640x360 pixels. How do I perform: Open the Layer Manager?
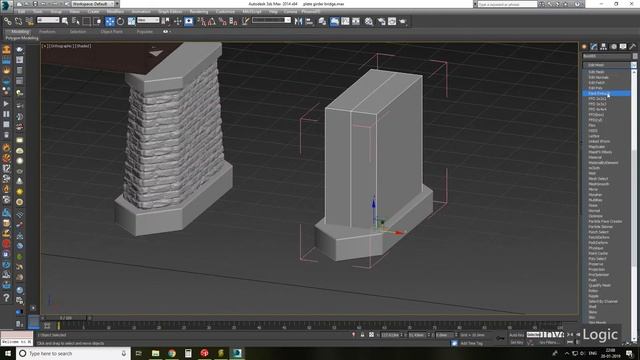pos(322,21)
